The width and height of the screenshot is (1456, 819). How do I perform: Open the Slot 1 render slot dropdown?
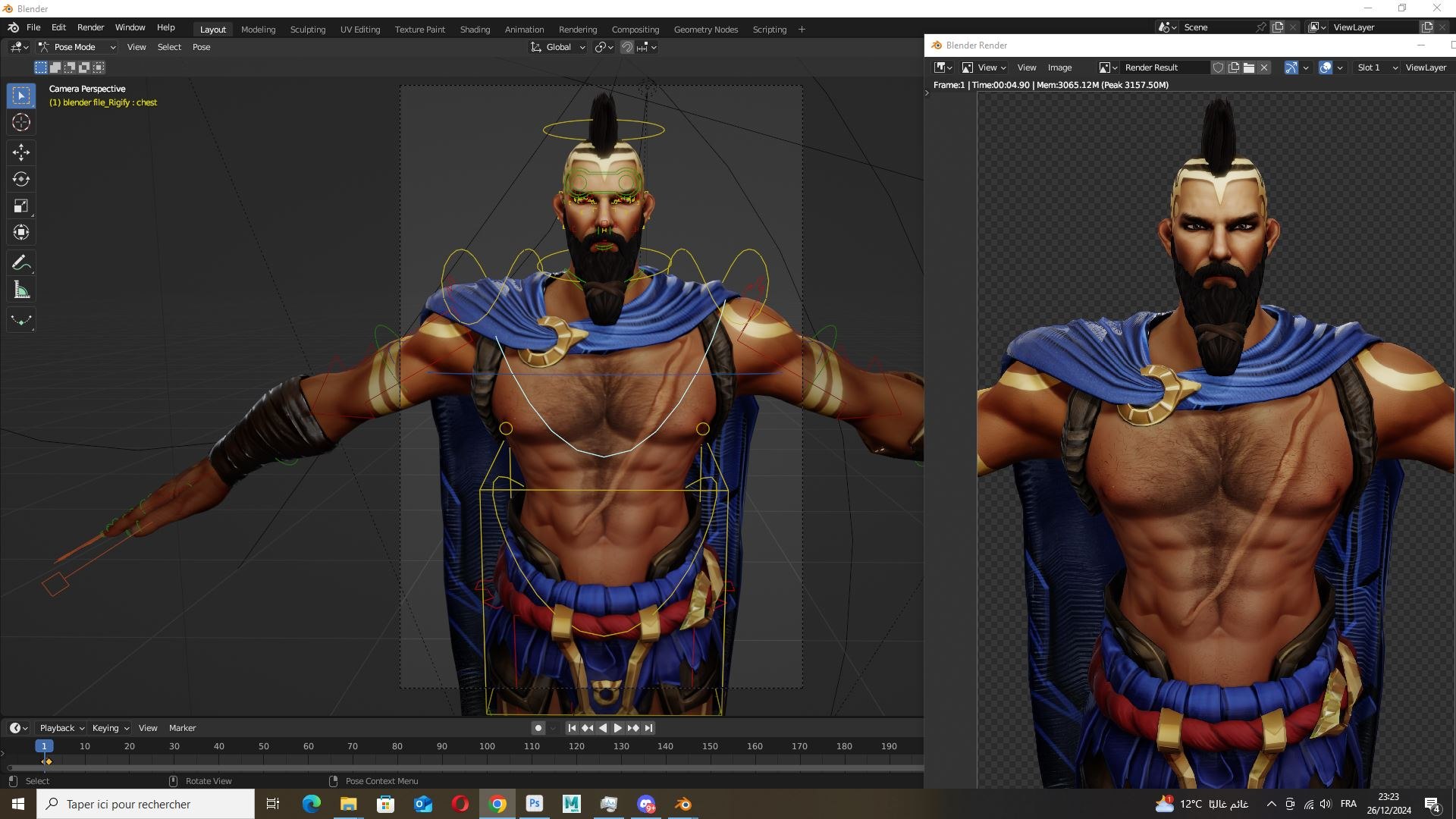(x=1376, y=67)
